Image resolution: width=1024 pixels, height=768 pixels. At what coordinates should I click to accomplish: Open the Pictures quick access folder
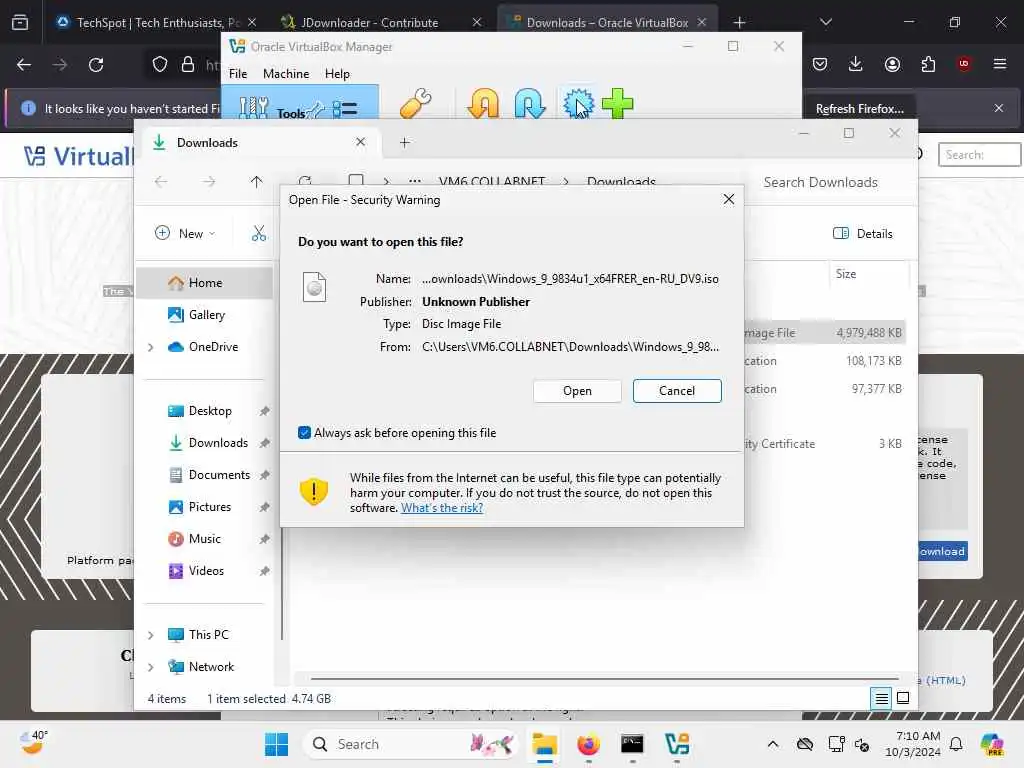click(x=210, y=507)
